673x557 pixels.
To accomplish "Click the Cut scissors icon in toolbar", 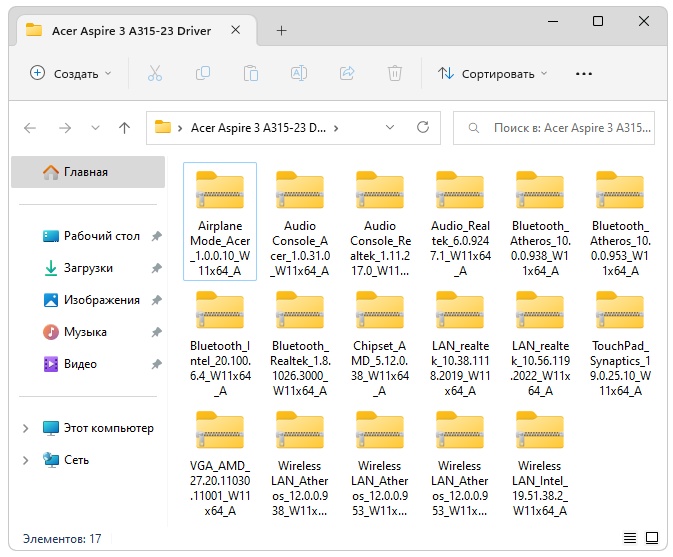I will (x=154, y=73).
